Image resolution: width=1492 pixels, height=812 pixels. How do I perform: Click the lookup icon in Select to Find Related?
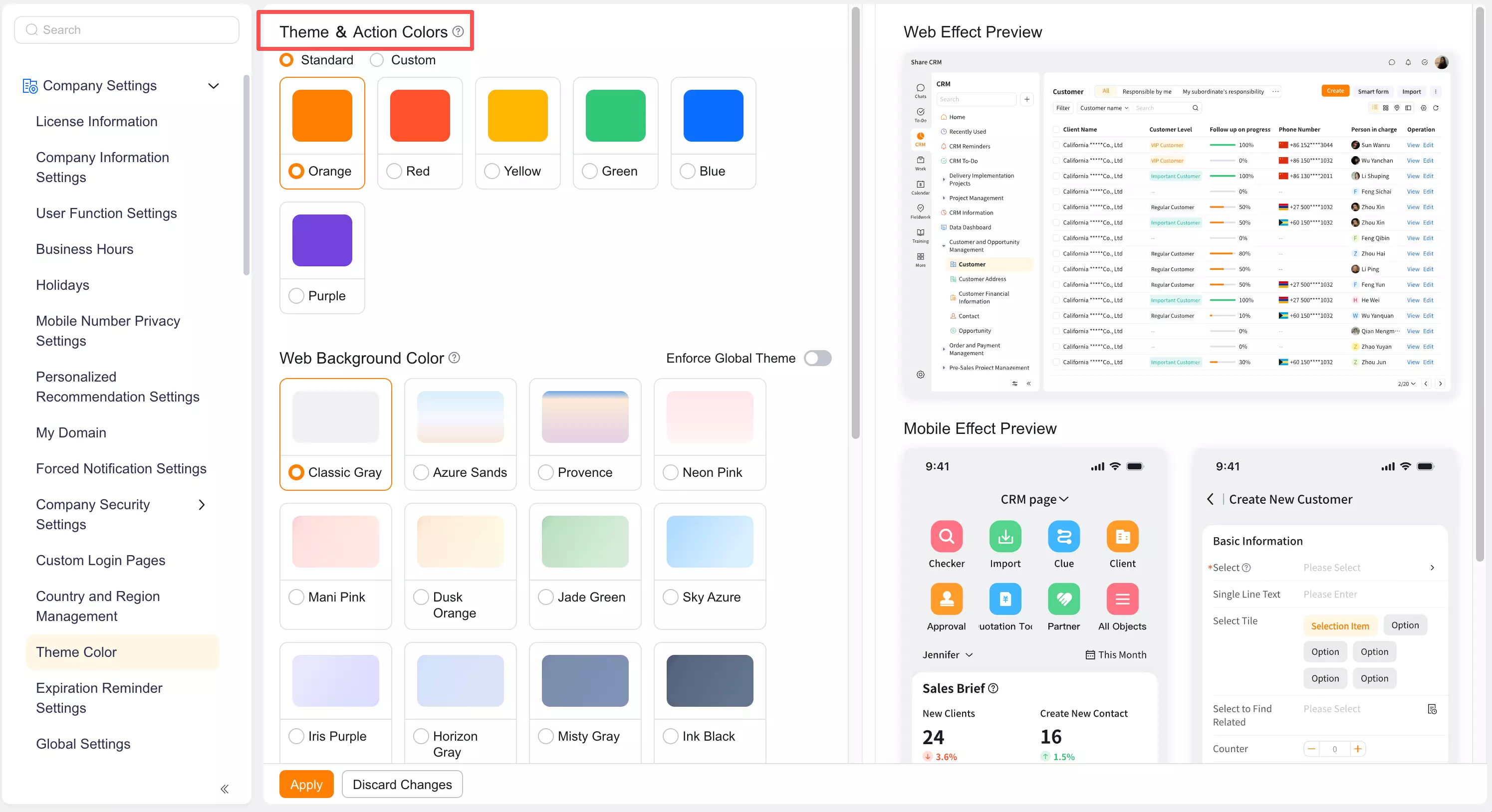click(x=1432, y=709)
